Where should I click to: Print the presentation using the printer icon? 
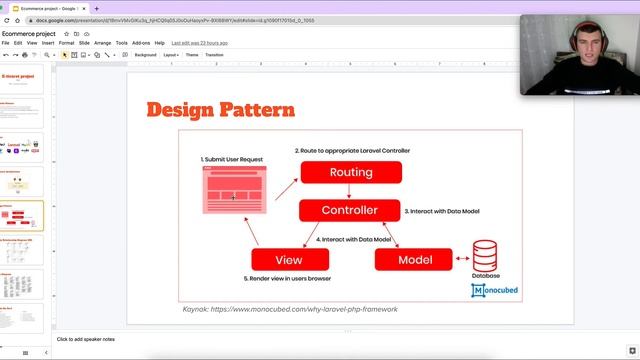(25, 55)
